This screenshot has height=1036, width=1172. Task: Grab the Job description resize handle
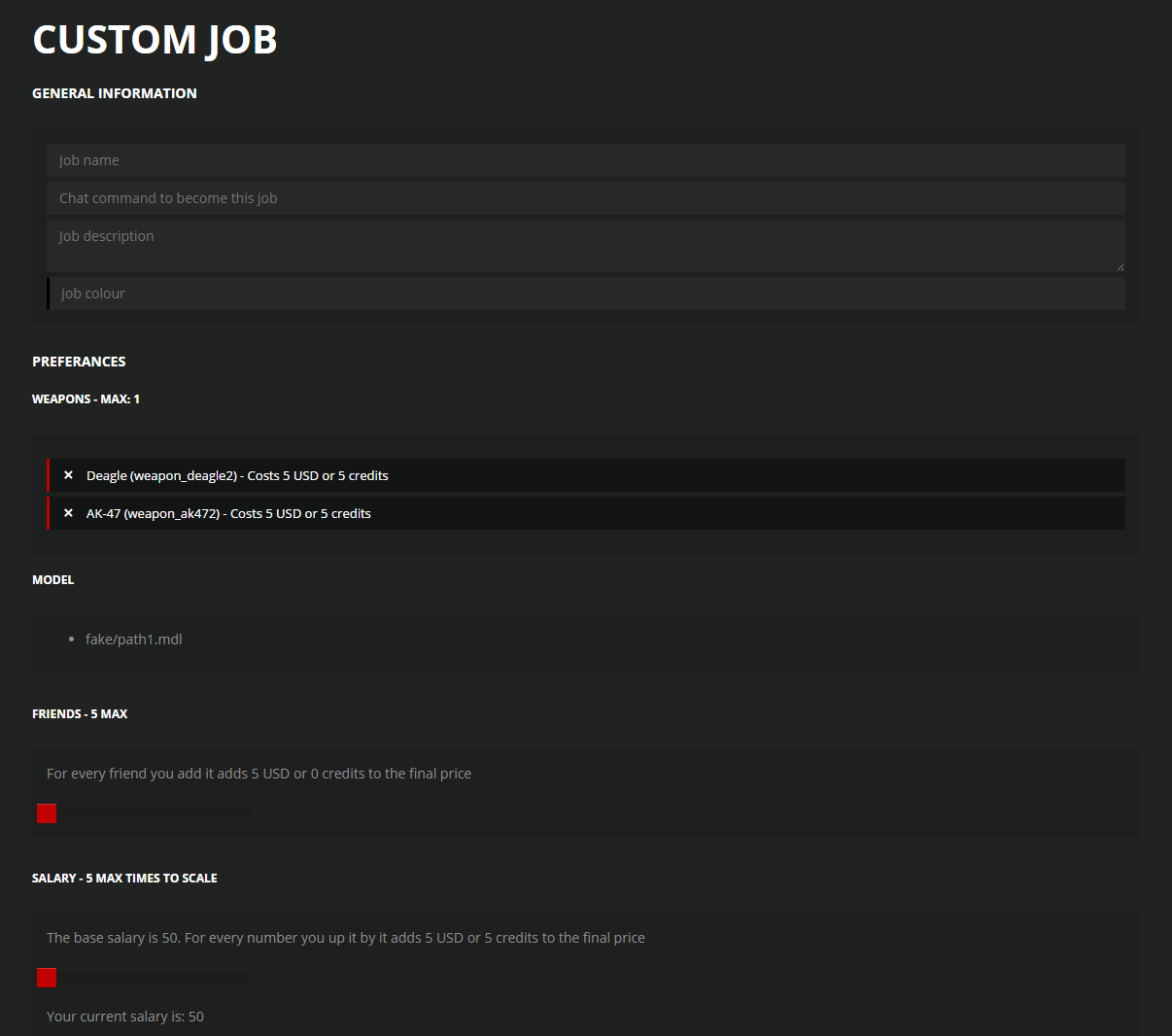1120,266
